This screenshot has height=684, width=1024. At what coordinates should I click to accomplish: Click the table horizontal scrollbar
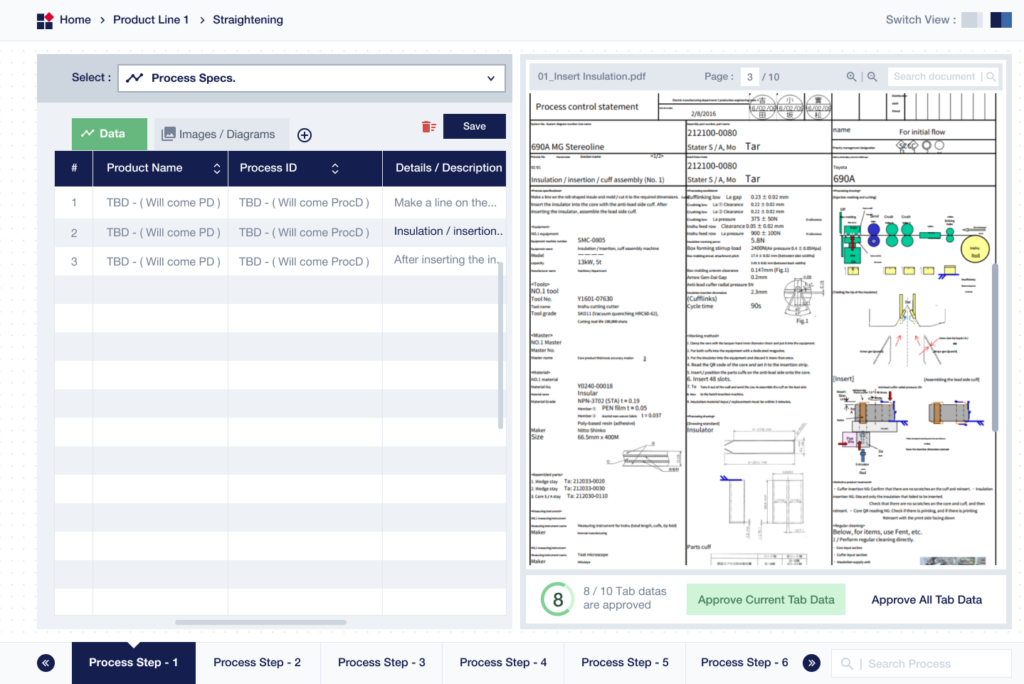tap(260, 623)
